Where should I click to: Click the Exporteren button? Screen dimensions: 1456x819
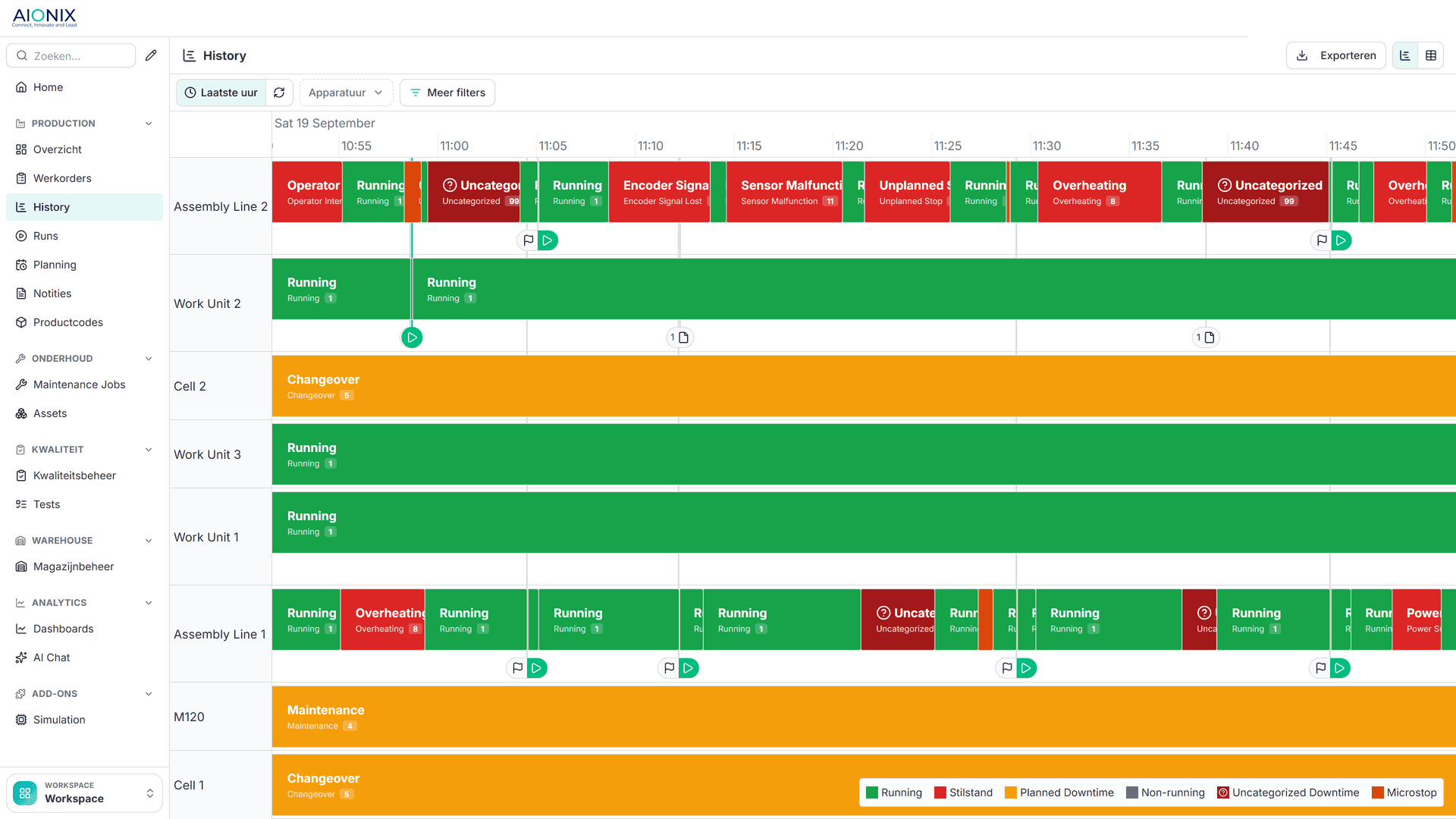coord(1336,55)
